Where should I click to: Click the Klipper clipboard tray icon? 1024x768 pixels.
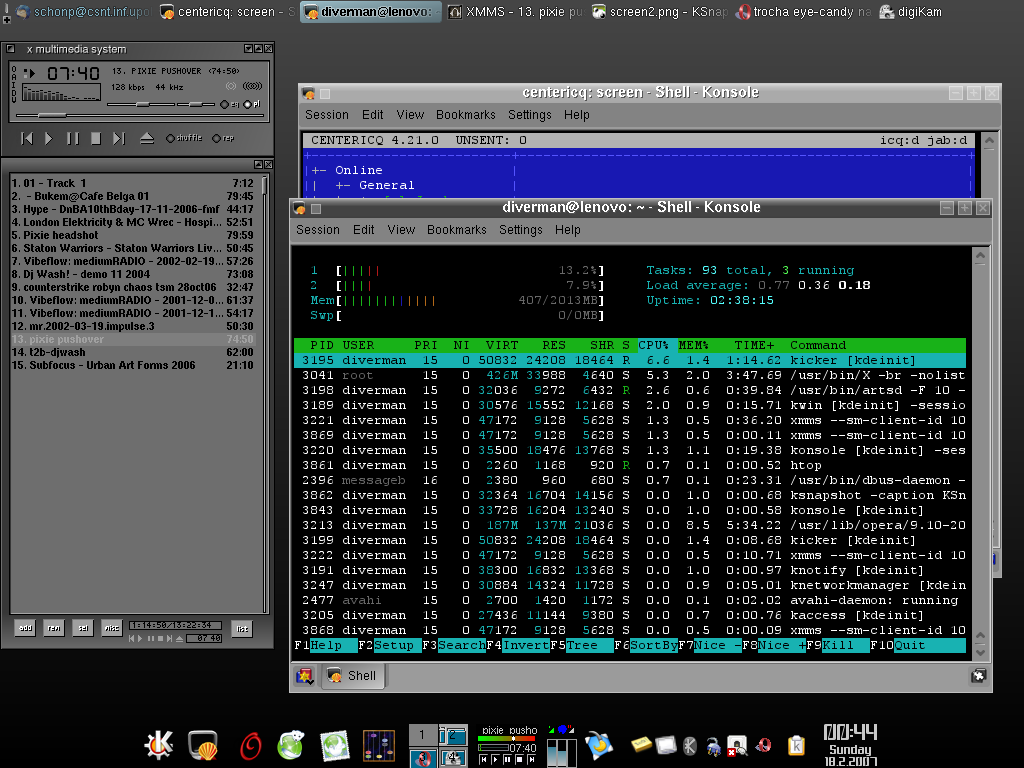(796, 745)
